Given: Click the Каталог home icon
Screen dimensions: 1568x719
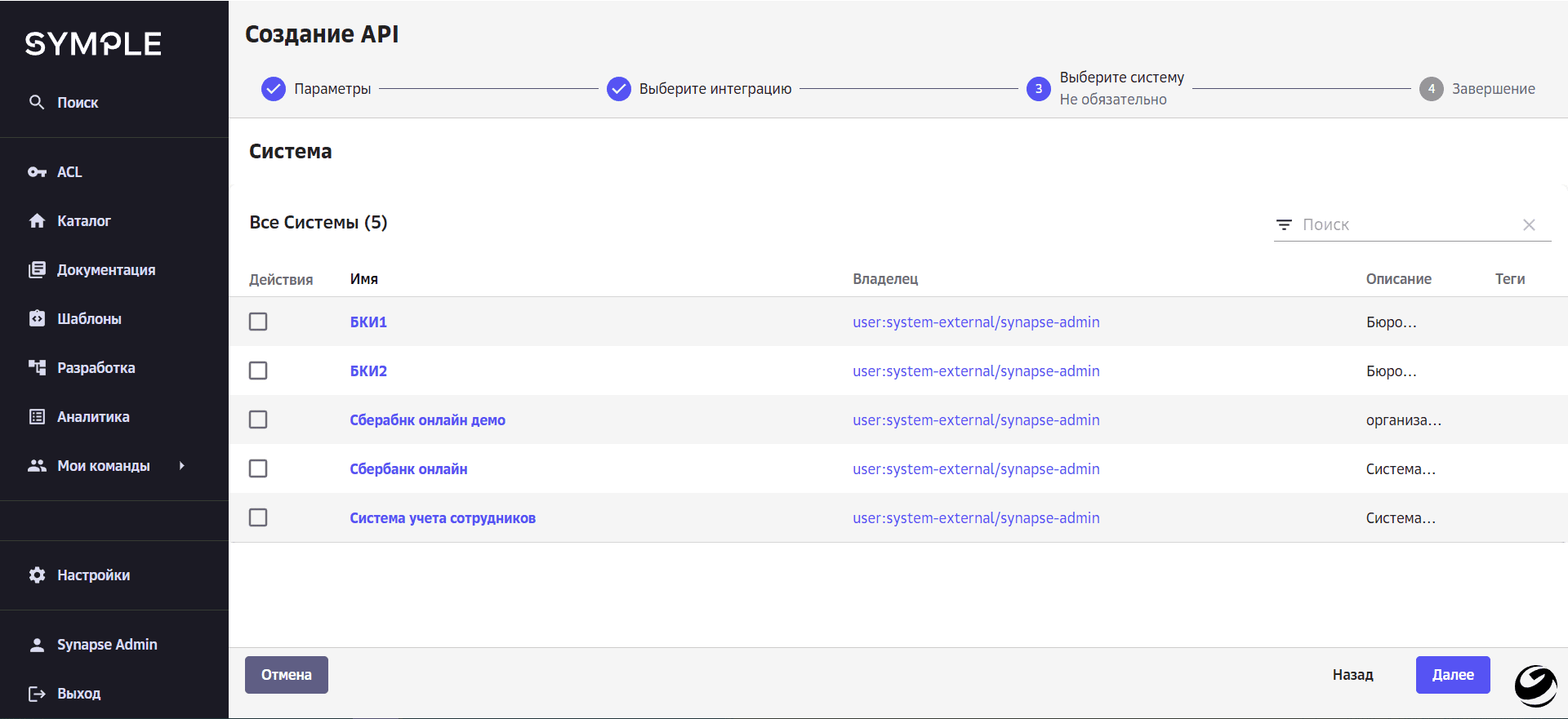Looking at the screenshot, I should pyautogui.click(x=37, y=221).
